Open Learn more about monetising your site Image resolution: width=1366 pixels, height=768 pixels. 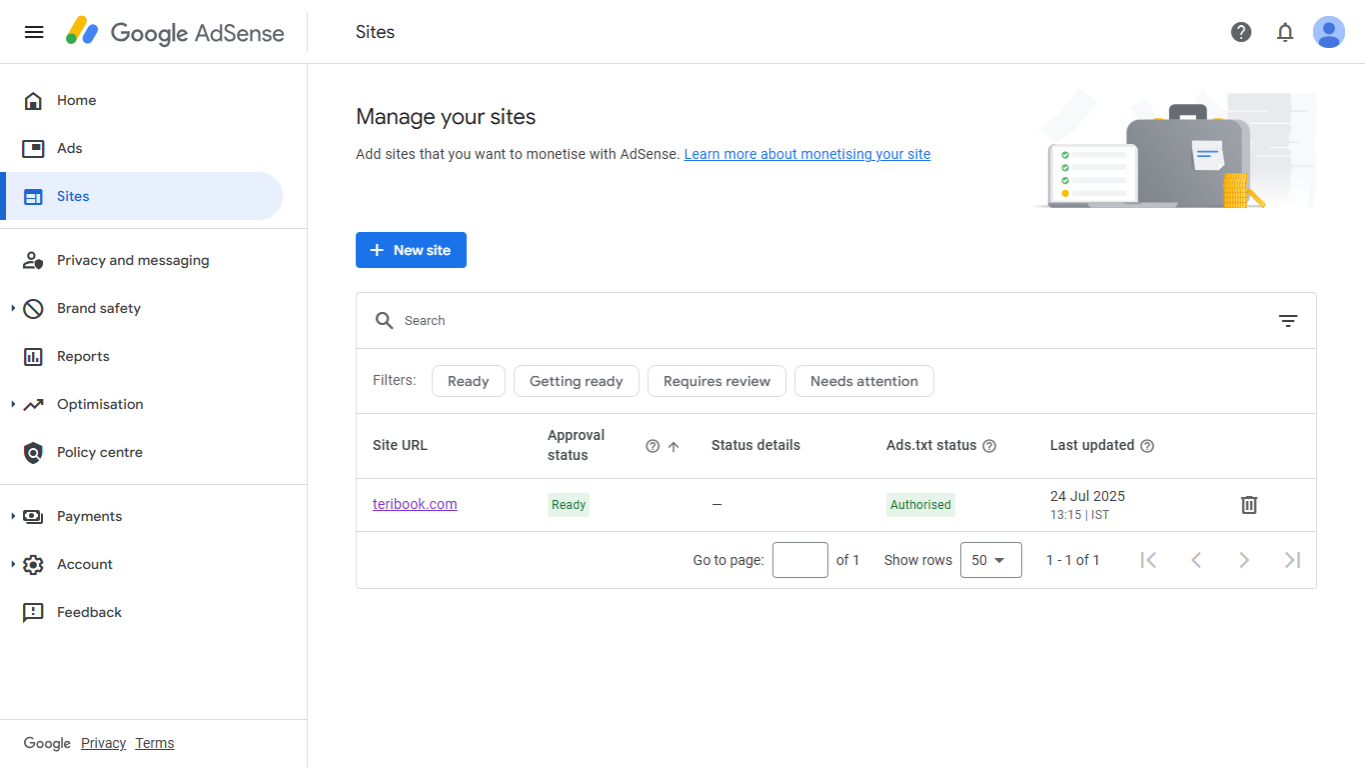point(807,154)
